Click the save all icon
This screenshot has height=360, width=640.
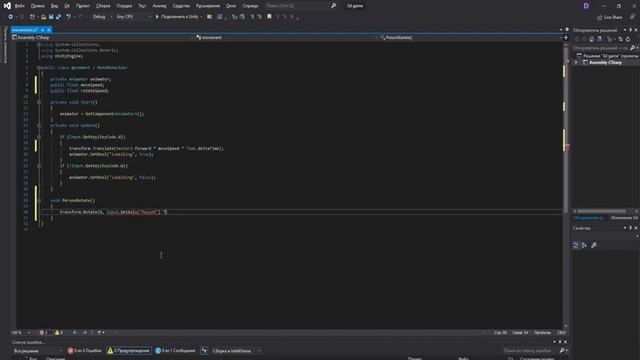pos(58,17)
